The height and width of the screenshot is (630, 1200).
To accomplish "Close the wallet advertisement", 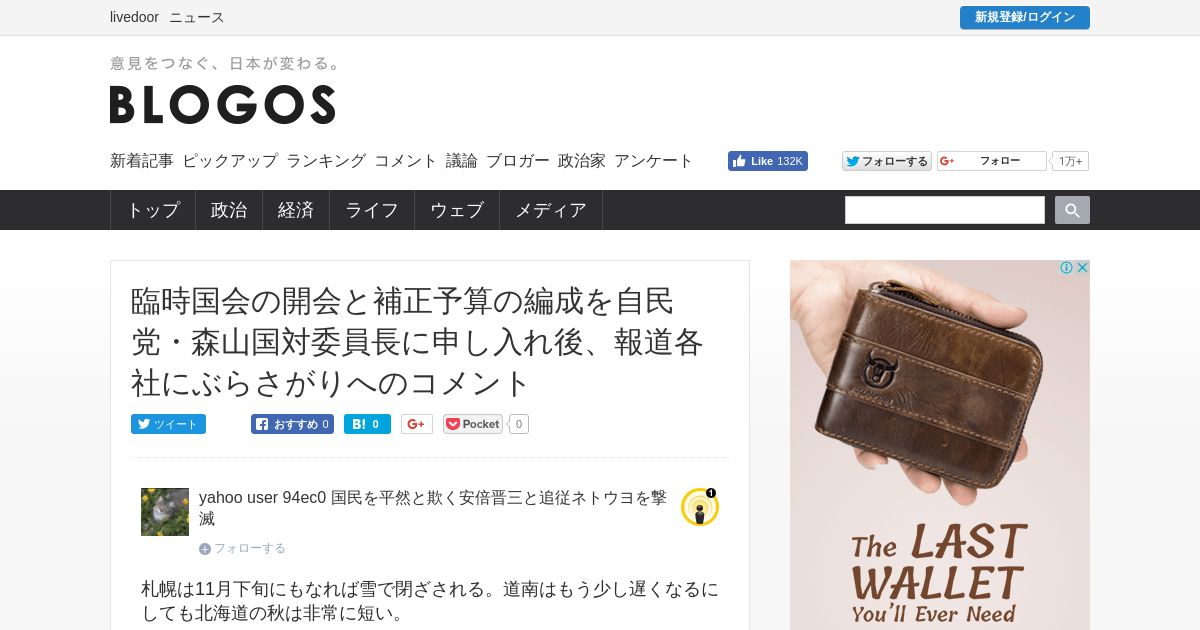I will 1082,268.
